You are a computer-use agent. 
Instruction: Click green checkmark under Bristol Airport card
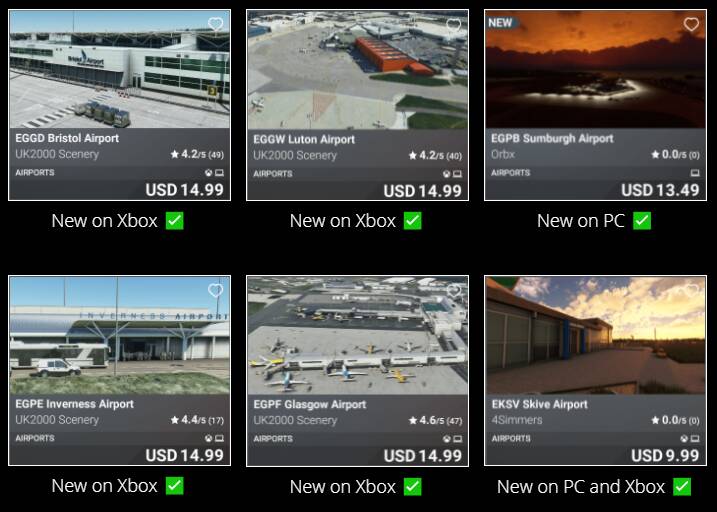pos(175,221)
